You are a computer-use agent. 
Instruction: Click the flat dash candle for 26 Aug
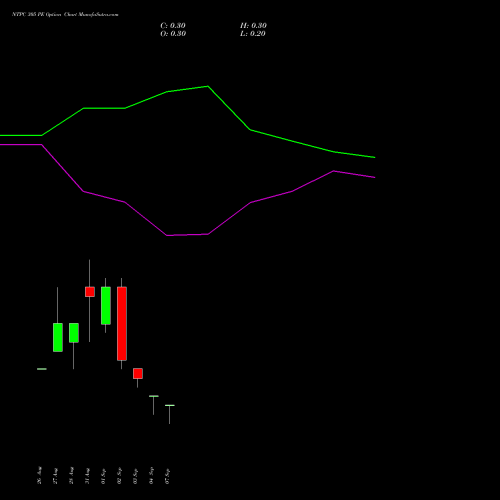click(42, 369)
